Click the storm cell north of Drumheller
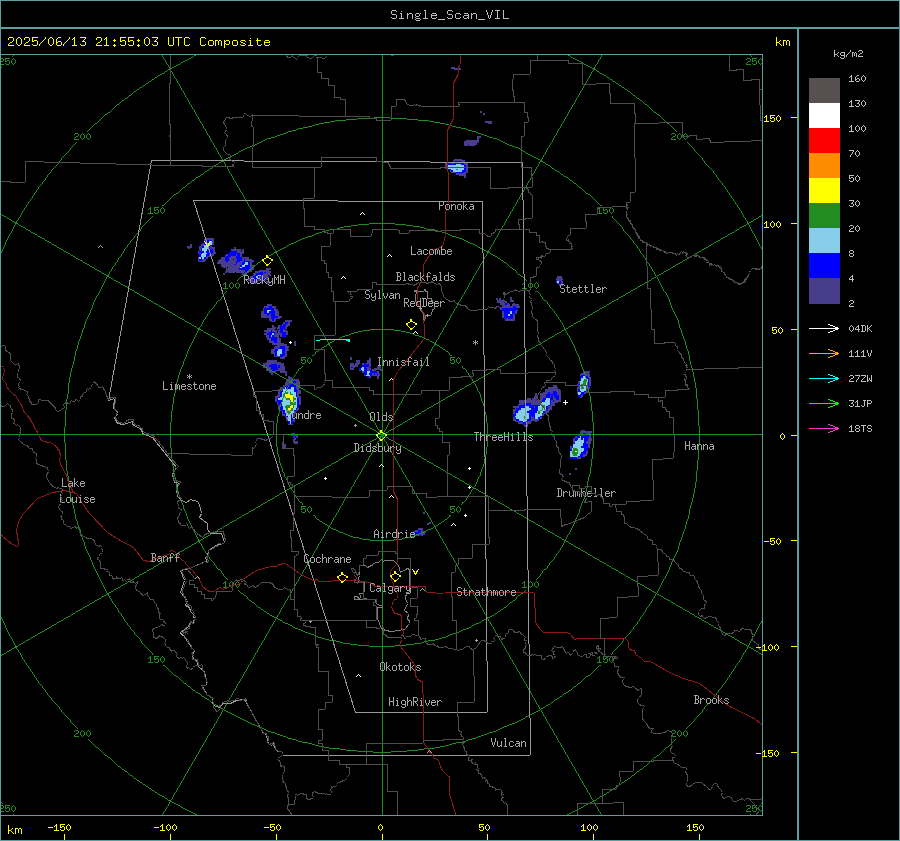The width and height of the screenshot is (900, 841). (x=580, y=445)
